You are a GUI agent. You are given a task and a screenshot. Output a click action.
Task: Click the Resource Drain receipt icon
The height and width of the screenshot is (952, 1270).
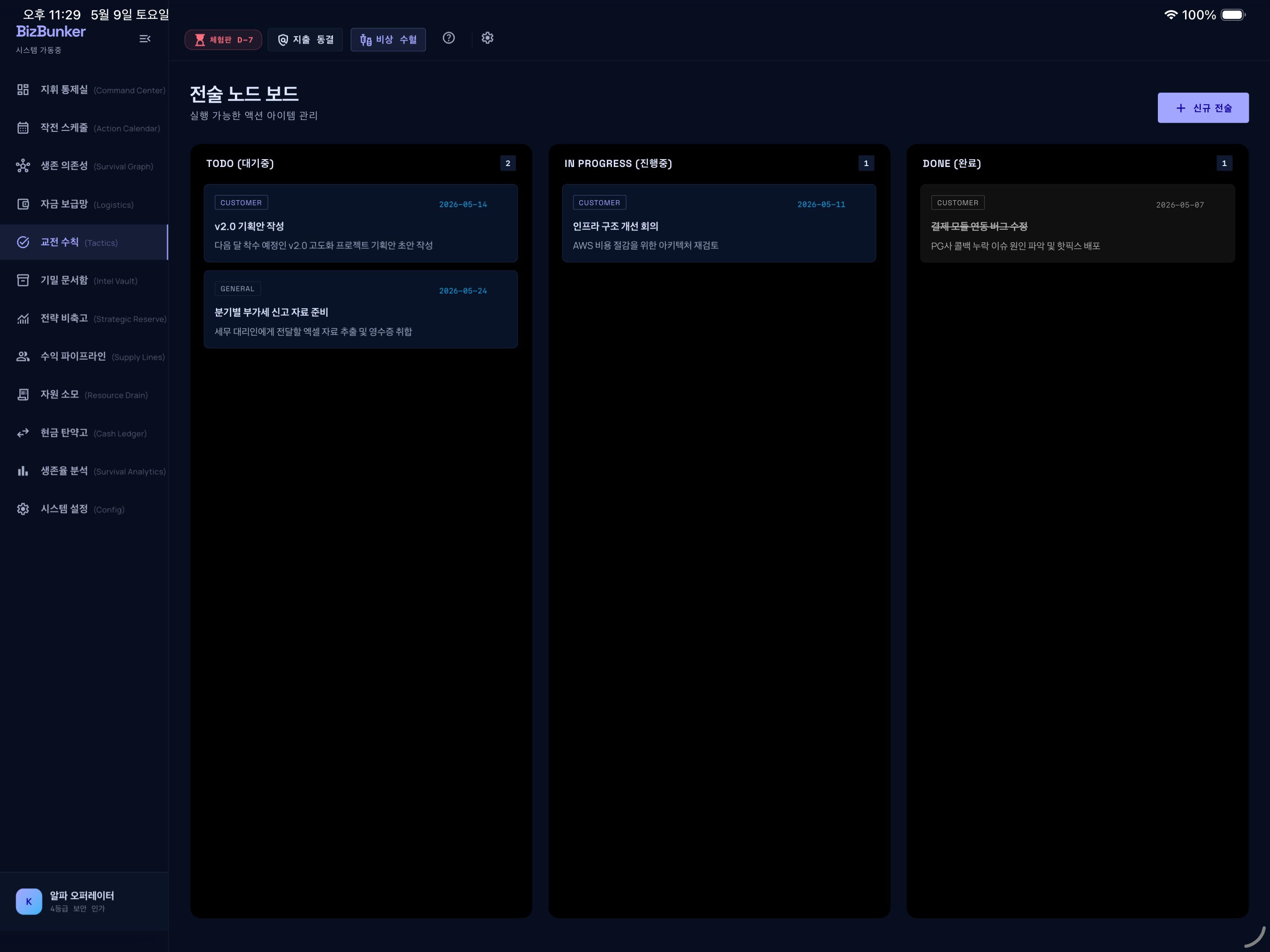tap(23, 394)
